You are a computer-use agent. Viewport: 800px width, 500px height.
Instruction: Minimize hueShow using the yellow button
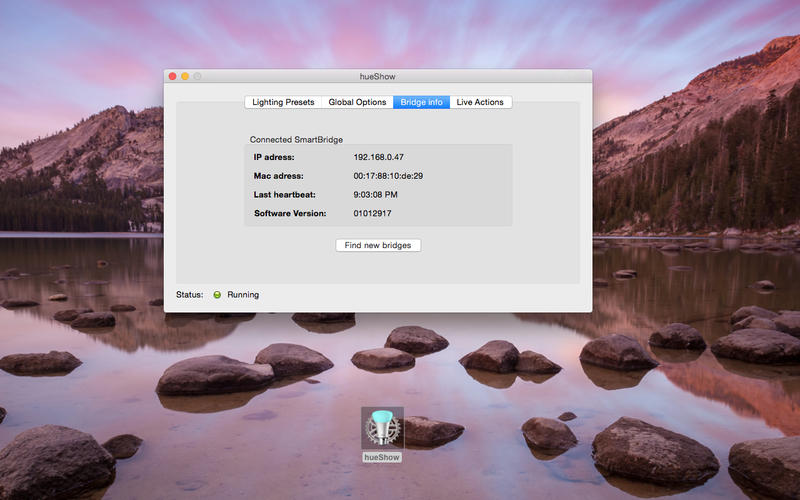[x=185, y=76]
